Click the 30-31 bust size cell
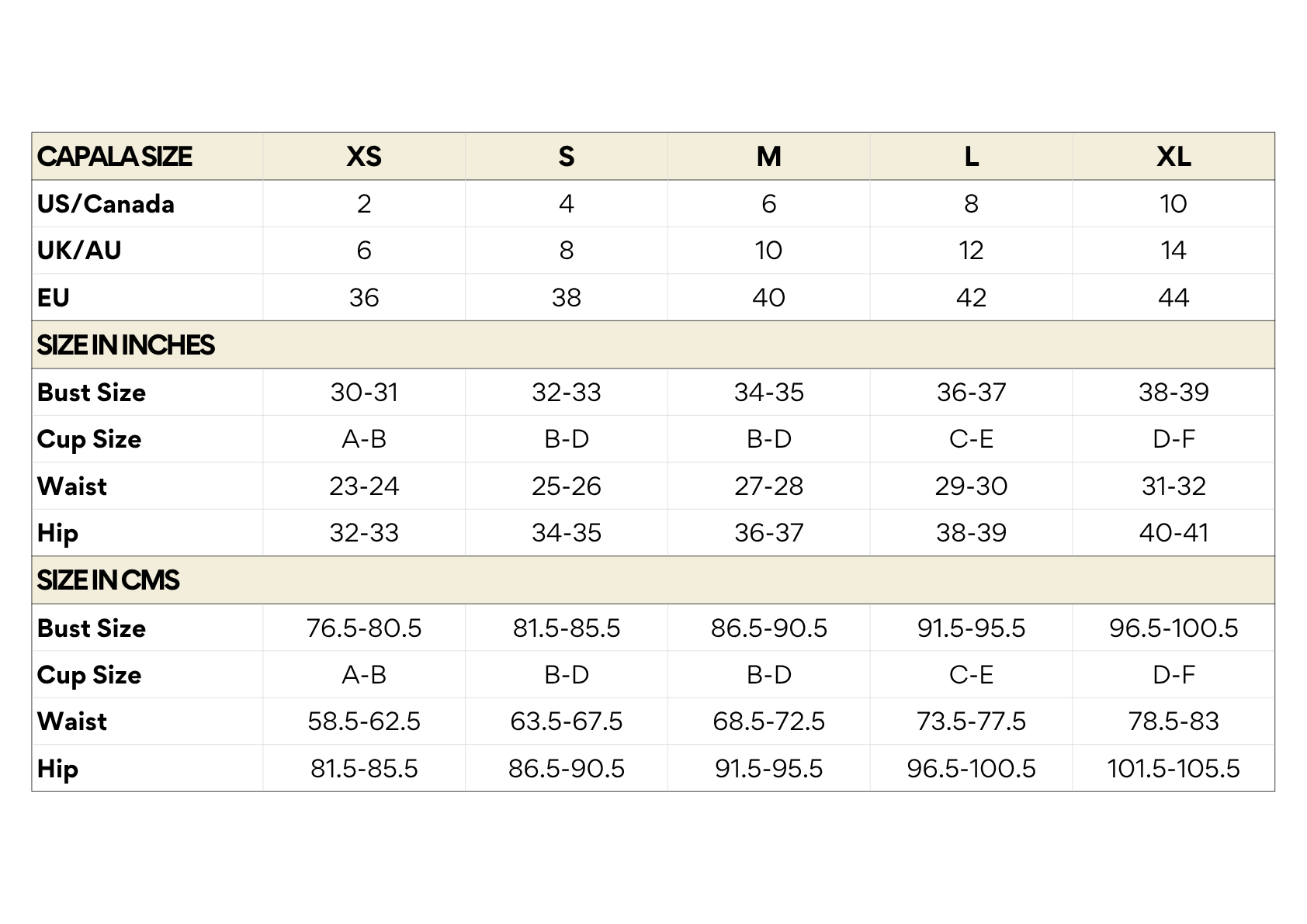This screenshot has height=924, width=1307. 364,393
